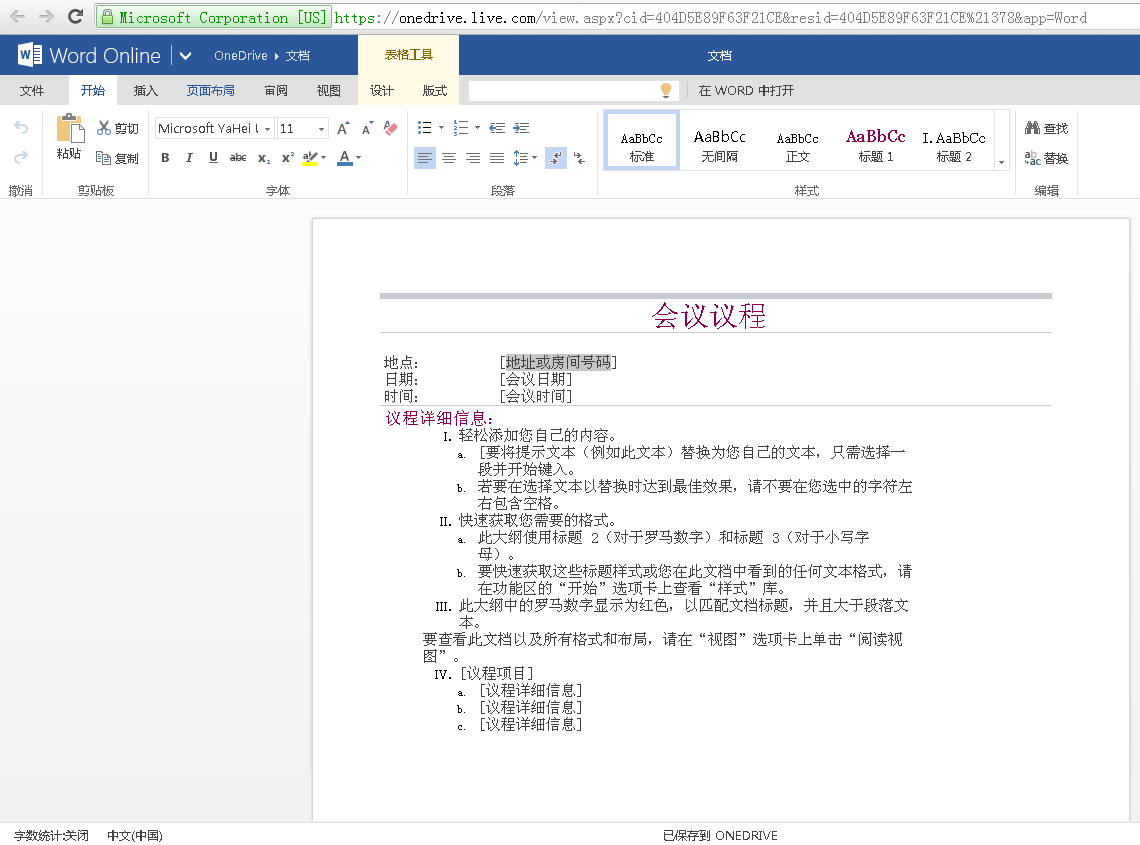Click the clear formatting eraser icon
The image size is (1140, 845).
(x=391, y=128)
